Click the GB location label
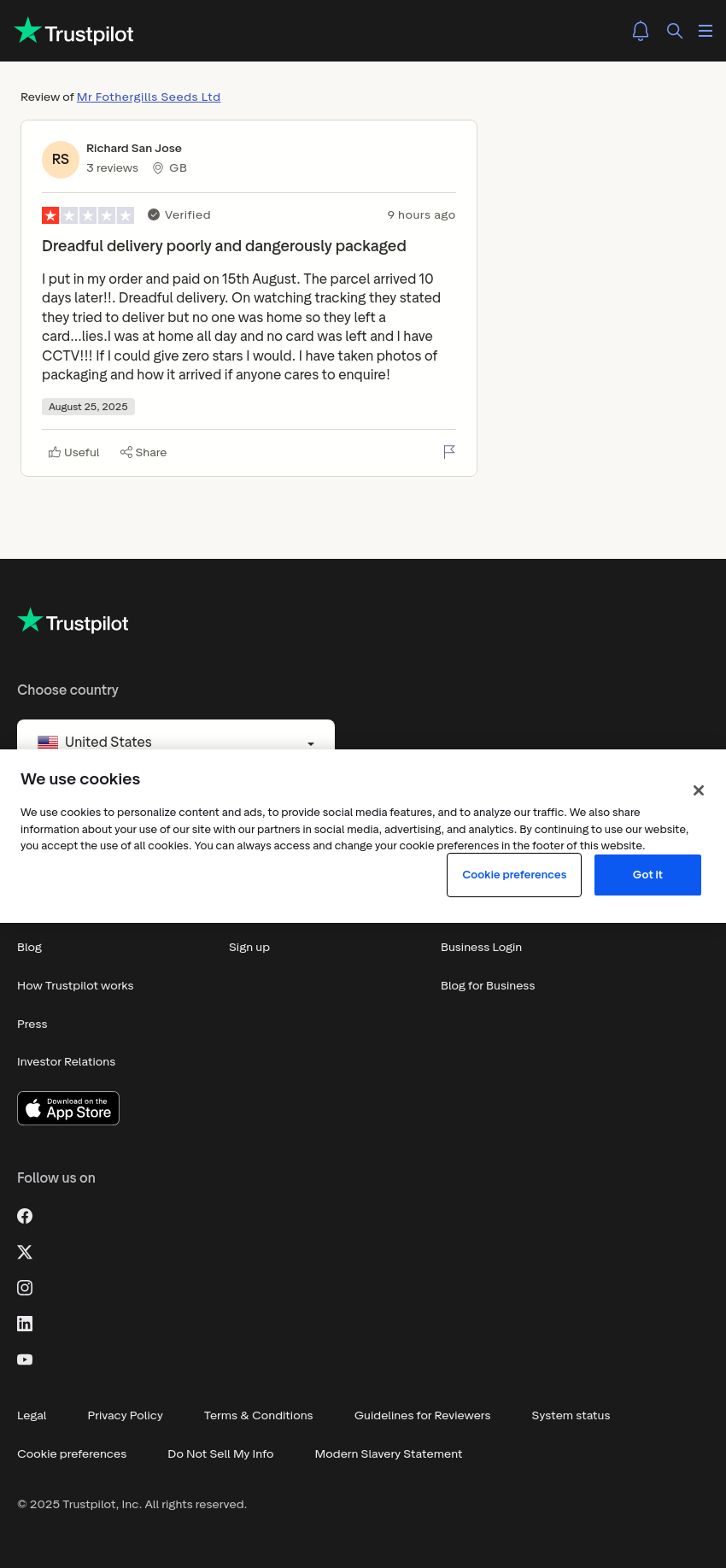The image size is (726, 1568). (x=170, y=168)
